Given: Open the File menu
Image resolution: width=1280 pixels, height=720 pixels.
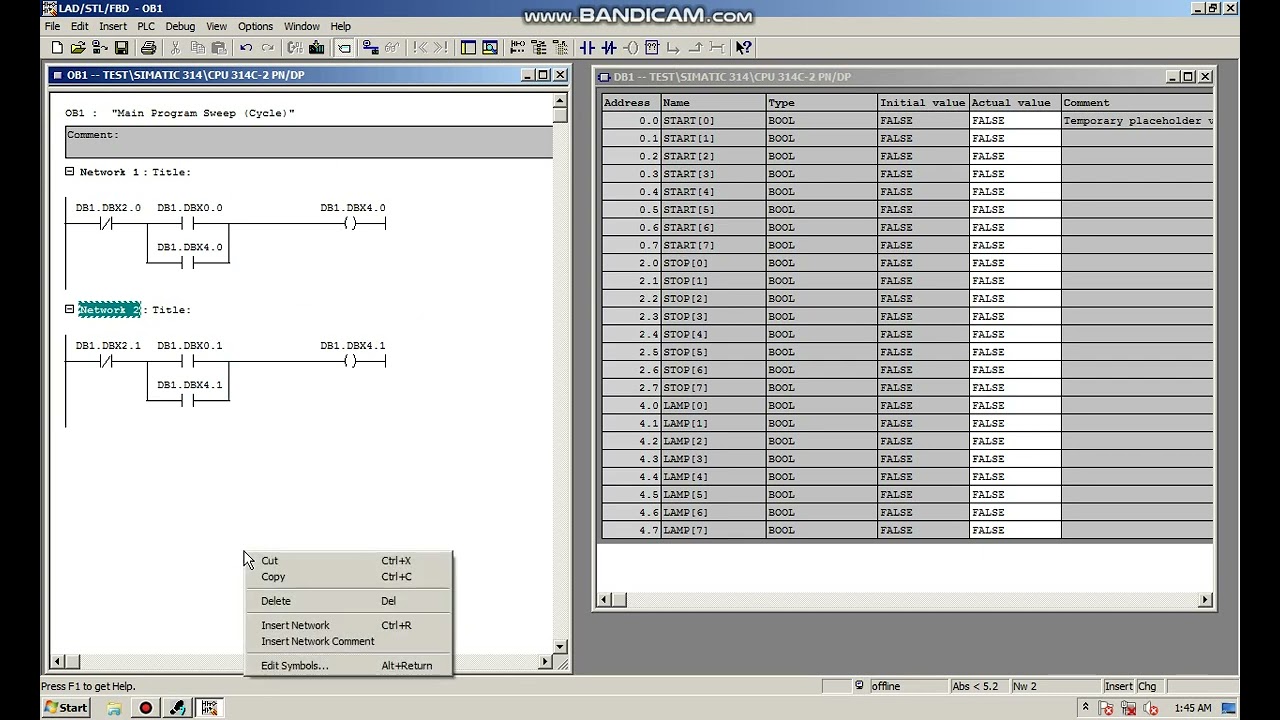Looking at the screenshot, I should (x=52, y=26).
